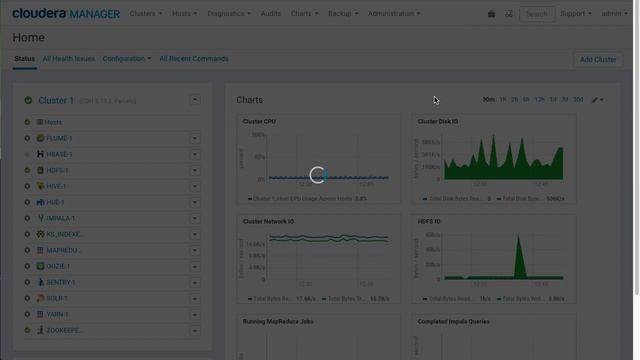The height and width of the screenshot is (360, 640).
Task: Switch to the All Recent Commands tab
Action: click(194, 59)
